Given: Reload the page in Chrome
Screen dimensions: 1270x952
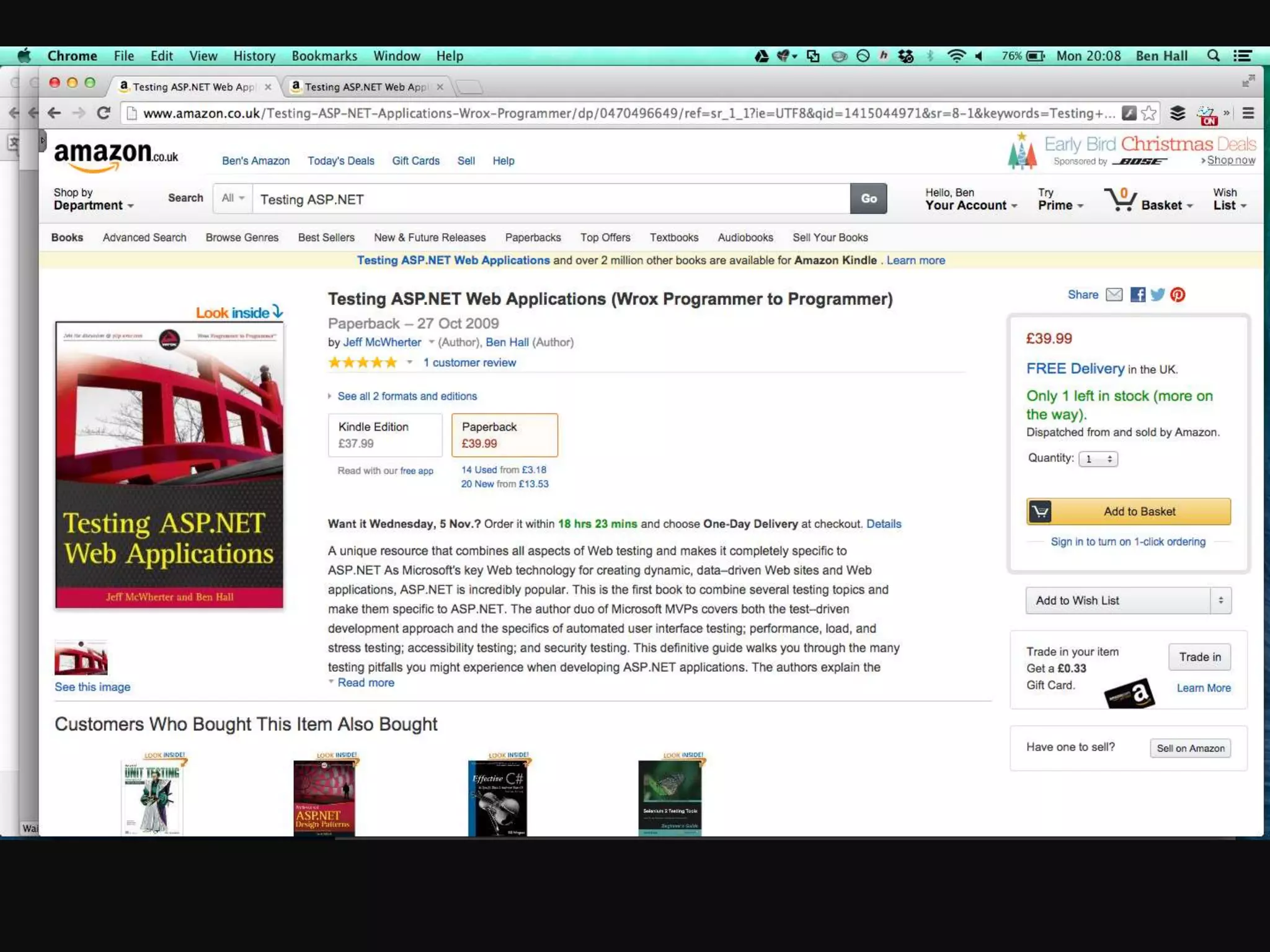Looking at the screenshot, I should (104, 113).
